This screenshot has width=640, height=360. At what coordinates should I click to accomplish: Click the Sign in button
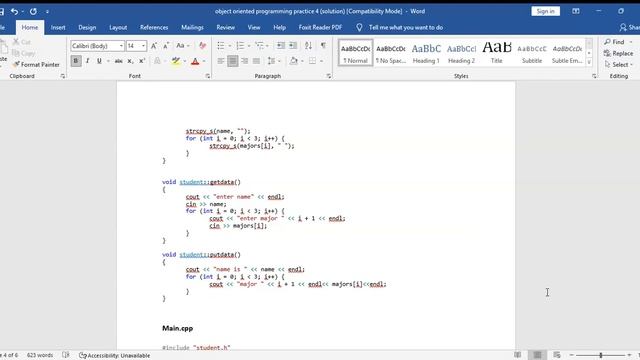(x=545, y=11)
